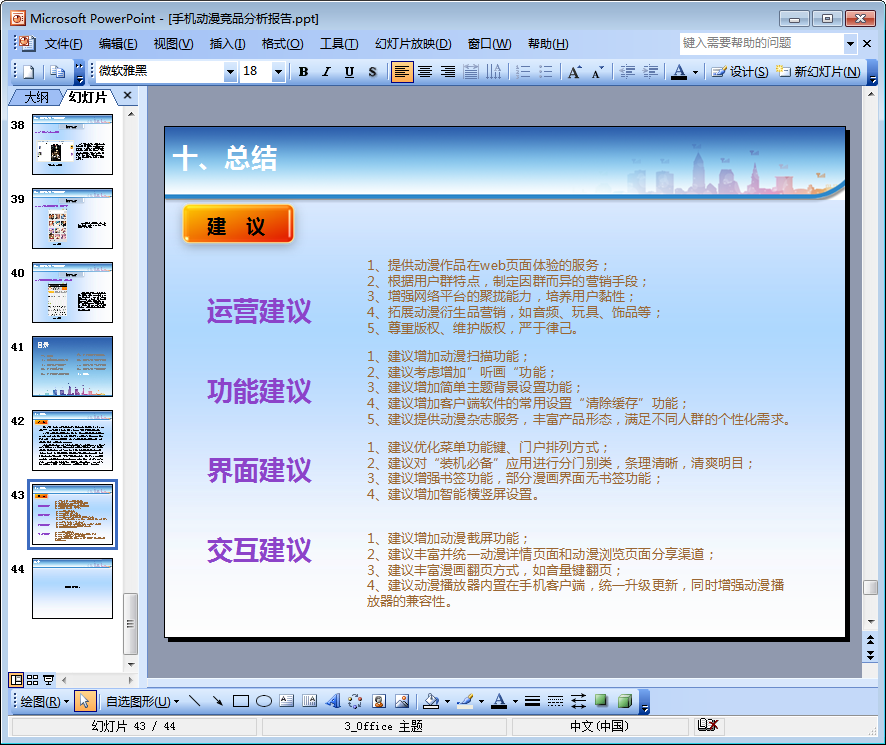Select slide 38 thumbnail
886x745 pixels.
click(72, 144)
